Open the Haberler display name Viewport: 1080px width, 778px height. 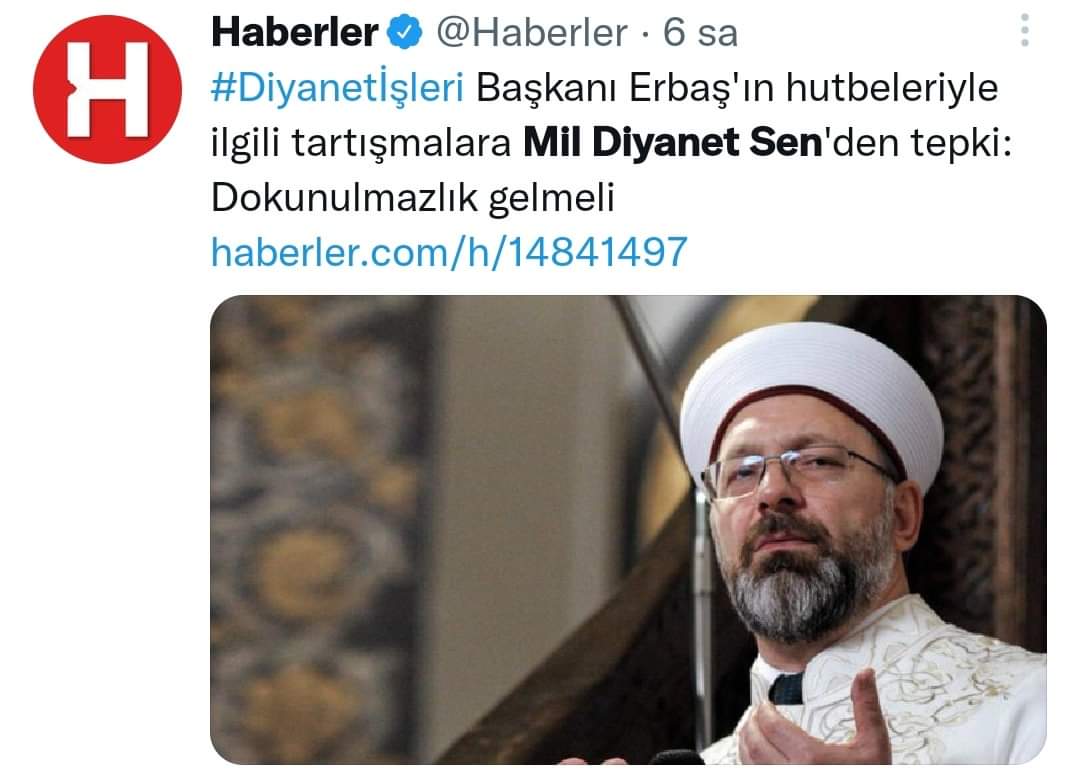pos(295,32)
